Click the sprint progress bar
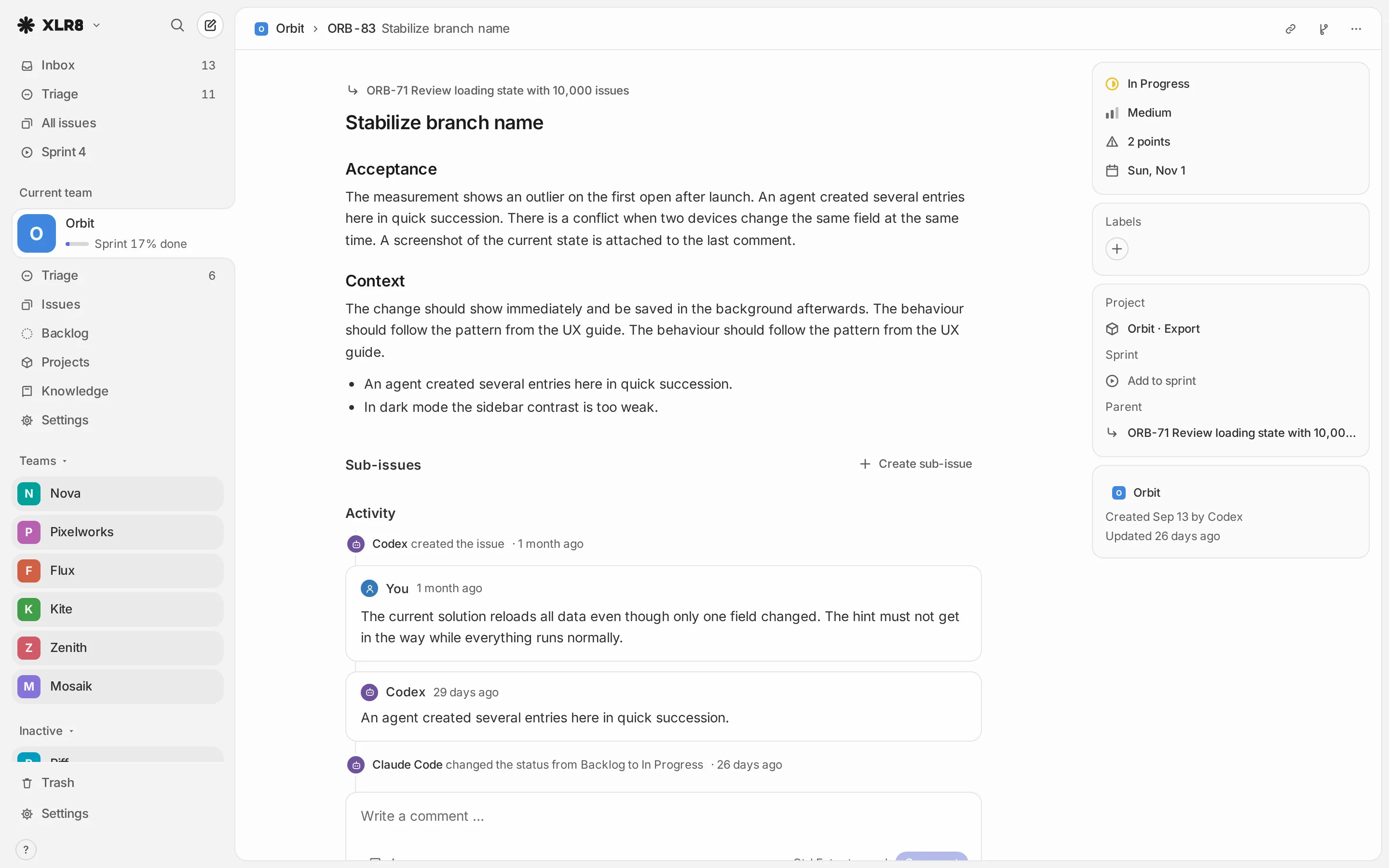 coord(77,244)
